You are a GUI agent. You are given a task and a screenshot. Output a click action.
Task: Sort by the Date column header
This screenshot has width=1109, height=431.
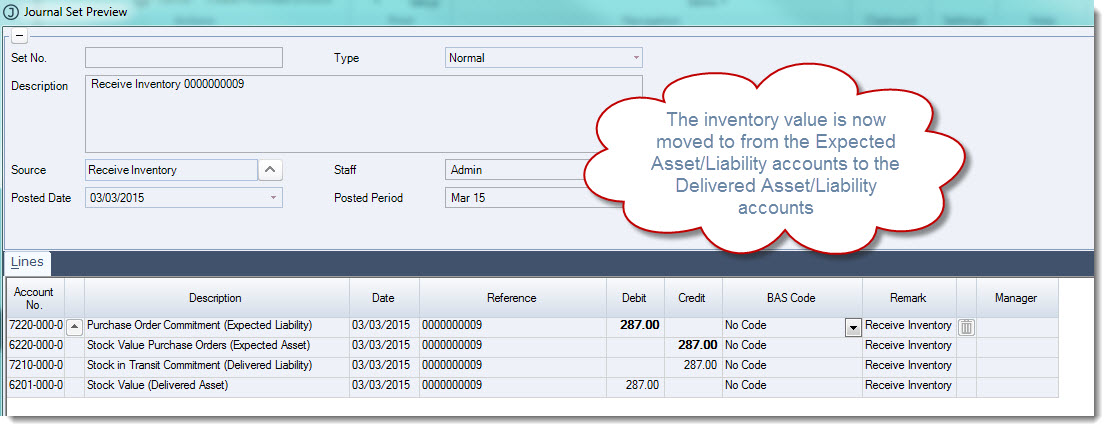tap(383, 298)
